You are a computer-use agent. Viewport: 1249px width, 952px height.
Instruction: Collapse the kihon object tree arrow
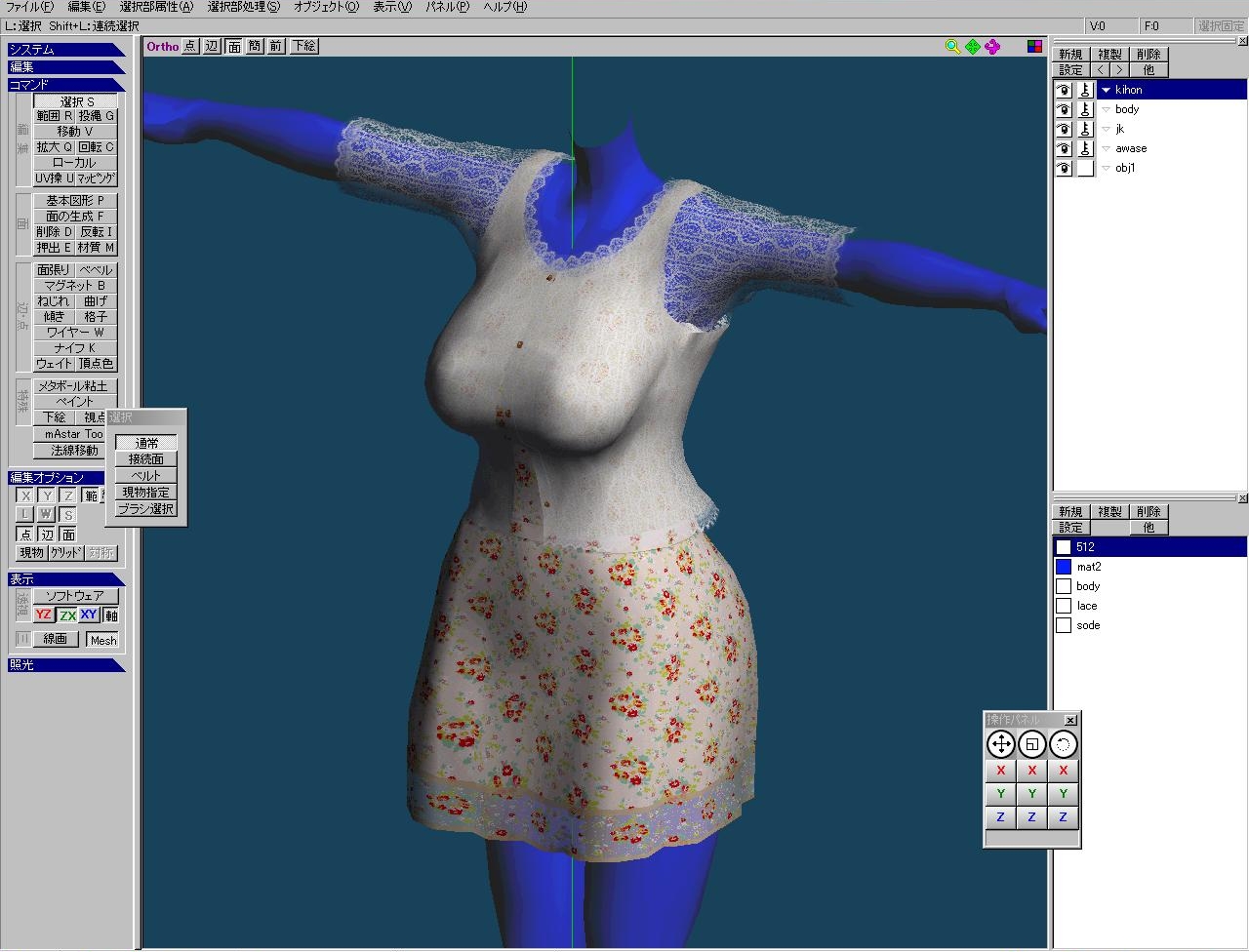1106,90
